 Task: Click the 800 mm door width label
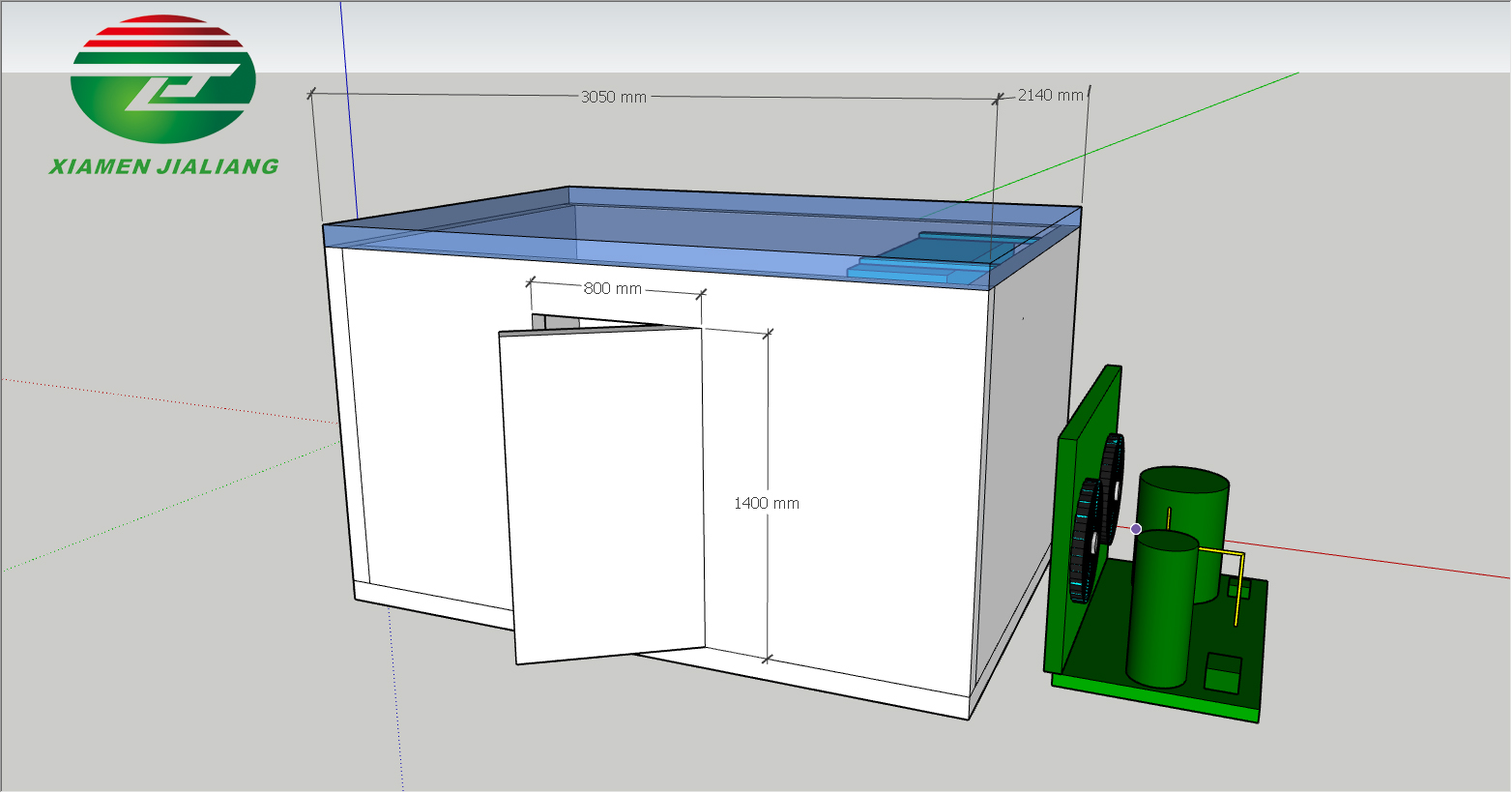[612, 288]
